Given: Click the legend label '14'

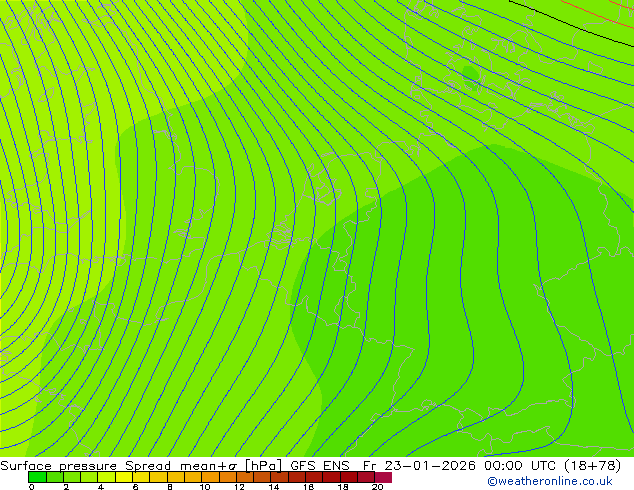Looking at the screenshot, I should [x=274, y=487].
